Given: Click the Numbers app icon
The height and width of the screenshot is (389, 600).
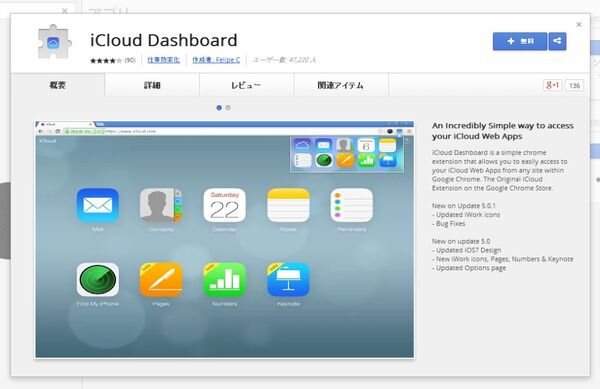Looking at the screenshot, I should (x=224, y=280).
